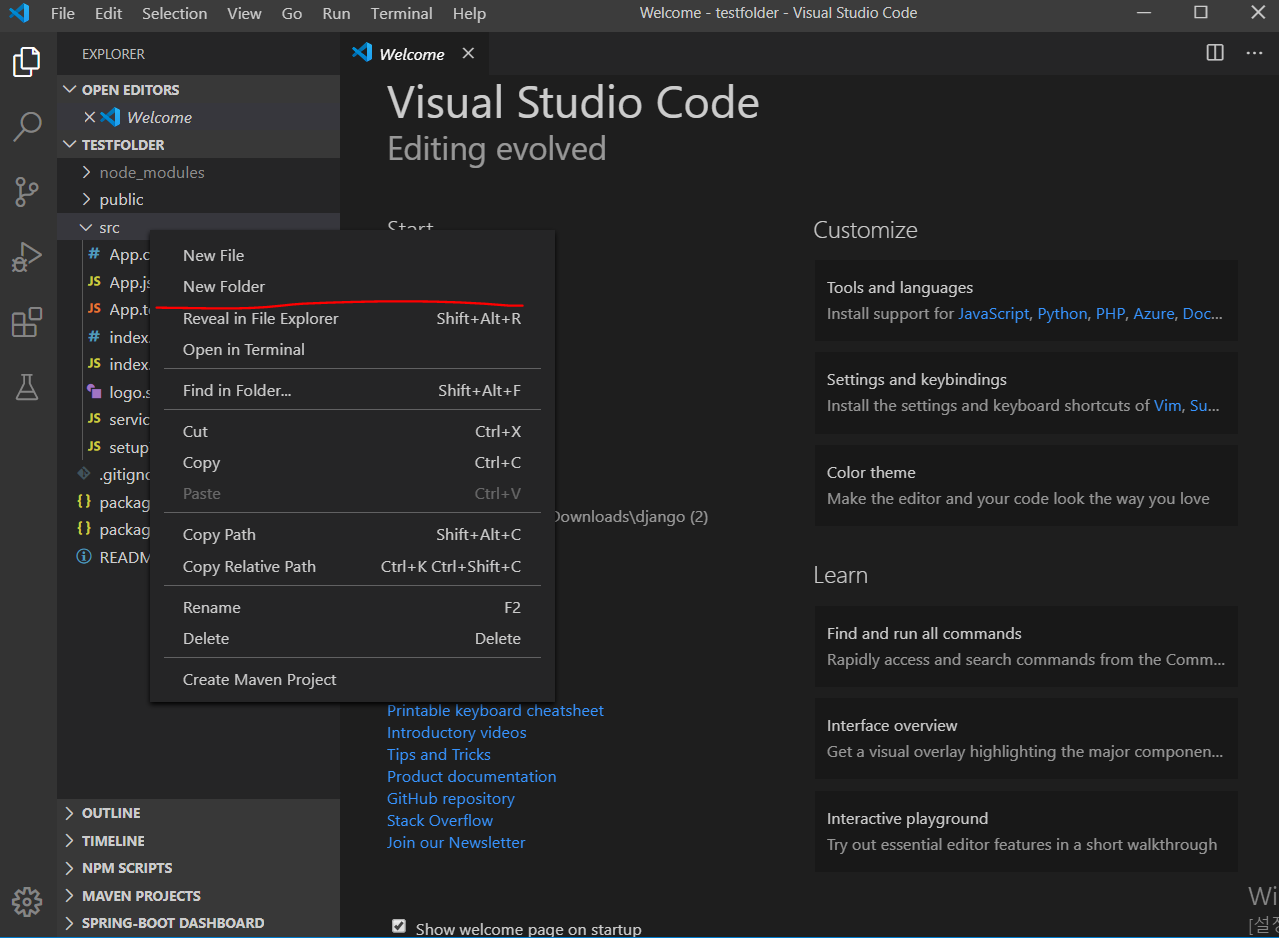This screenshot has width=1279, height=938.
Task: Collapse the TESTFOLDER section
Action: 198,144
